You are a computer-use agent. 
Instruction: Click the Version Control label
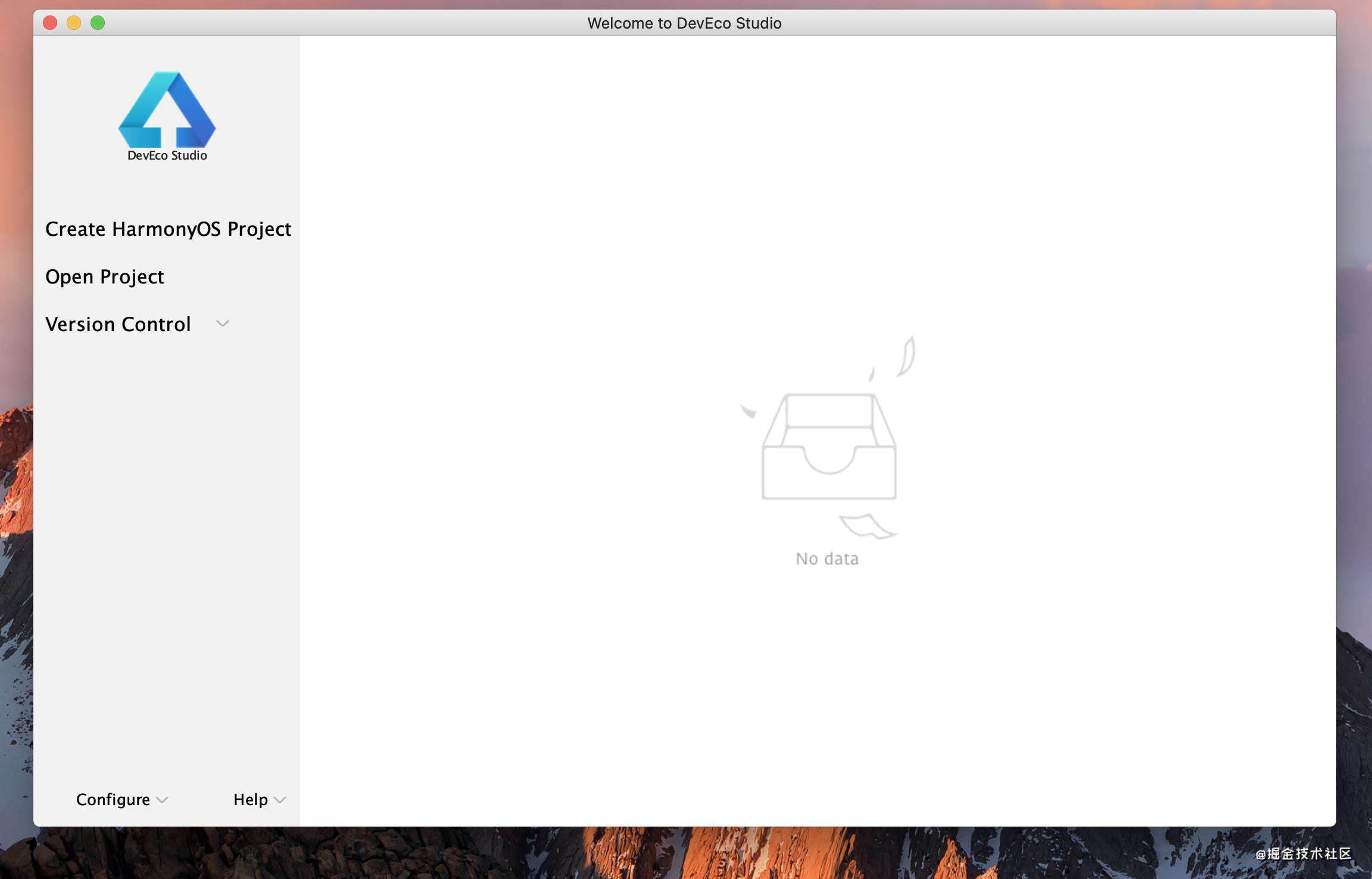click(118, 325)
